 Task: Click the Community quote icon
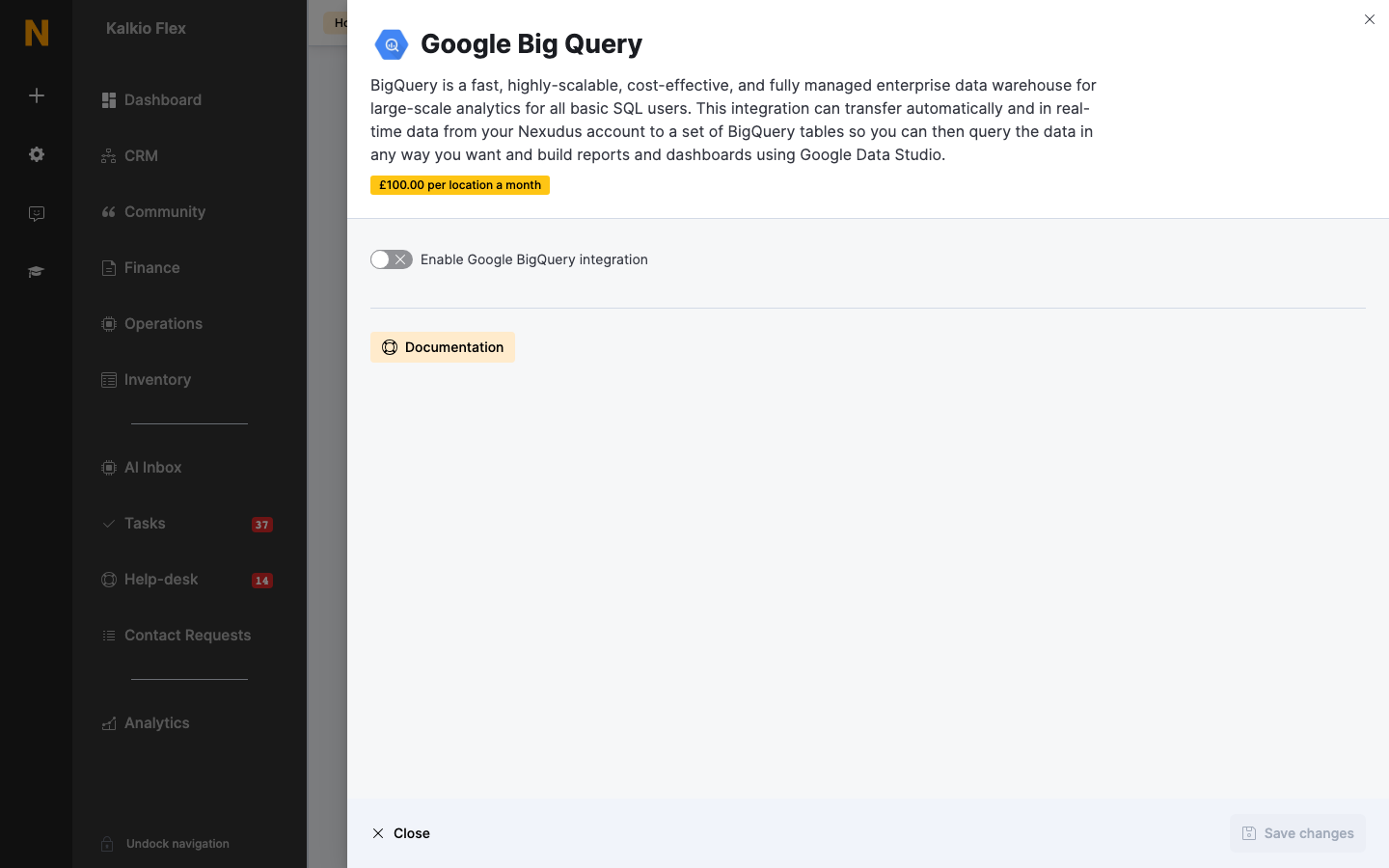[x=109, y=212]
